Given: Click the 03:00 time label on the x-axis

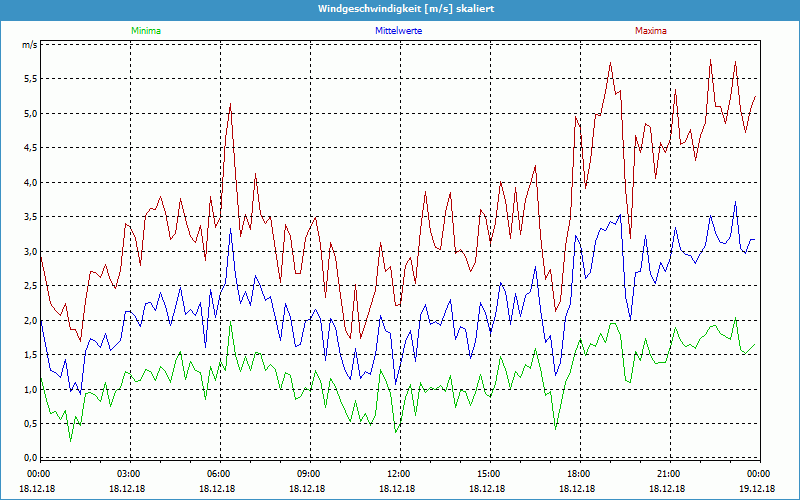Looking at the screenshot, I should click(129, 474).
